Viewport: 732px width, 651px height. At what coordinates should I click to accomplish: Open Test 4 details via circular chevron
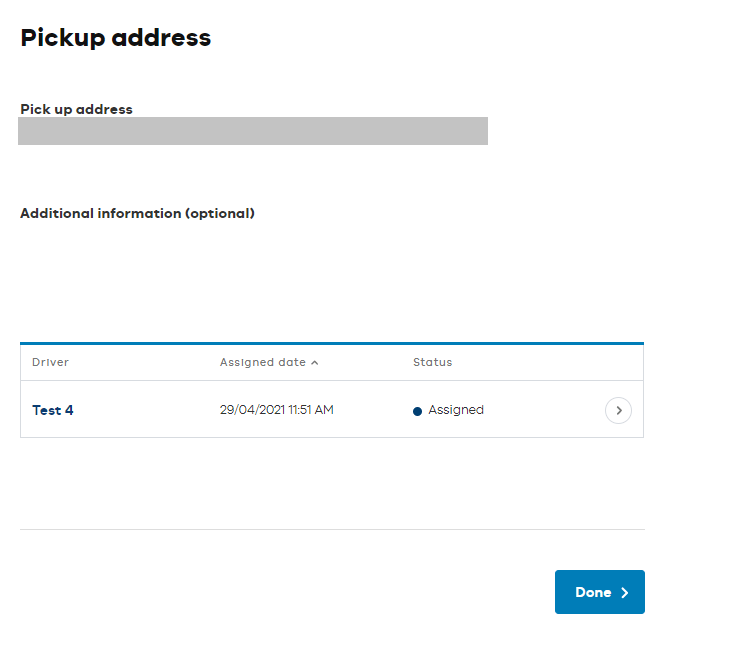(618, 410)
